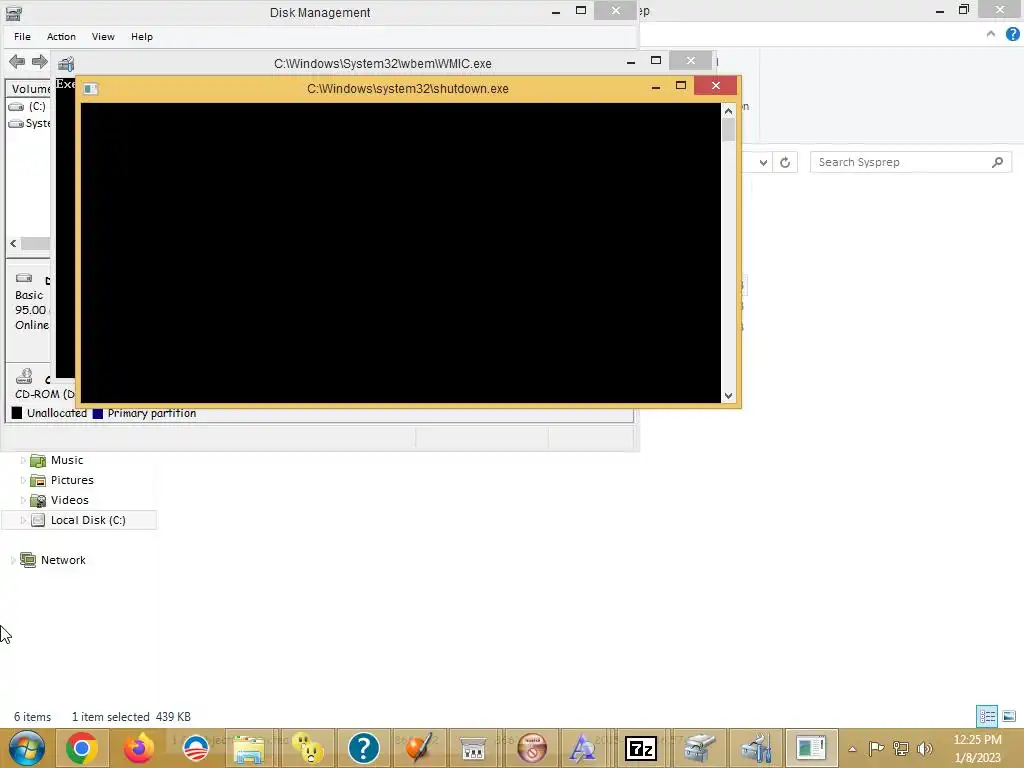Select Music in the navigation pane
This screenshot has height=768, width=1024.
point(67,460)
